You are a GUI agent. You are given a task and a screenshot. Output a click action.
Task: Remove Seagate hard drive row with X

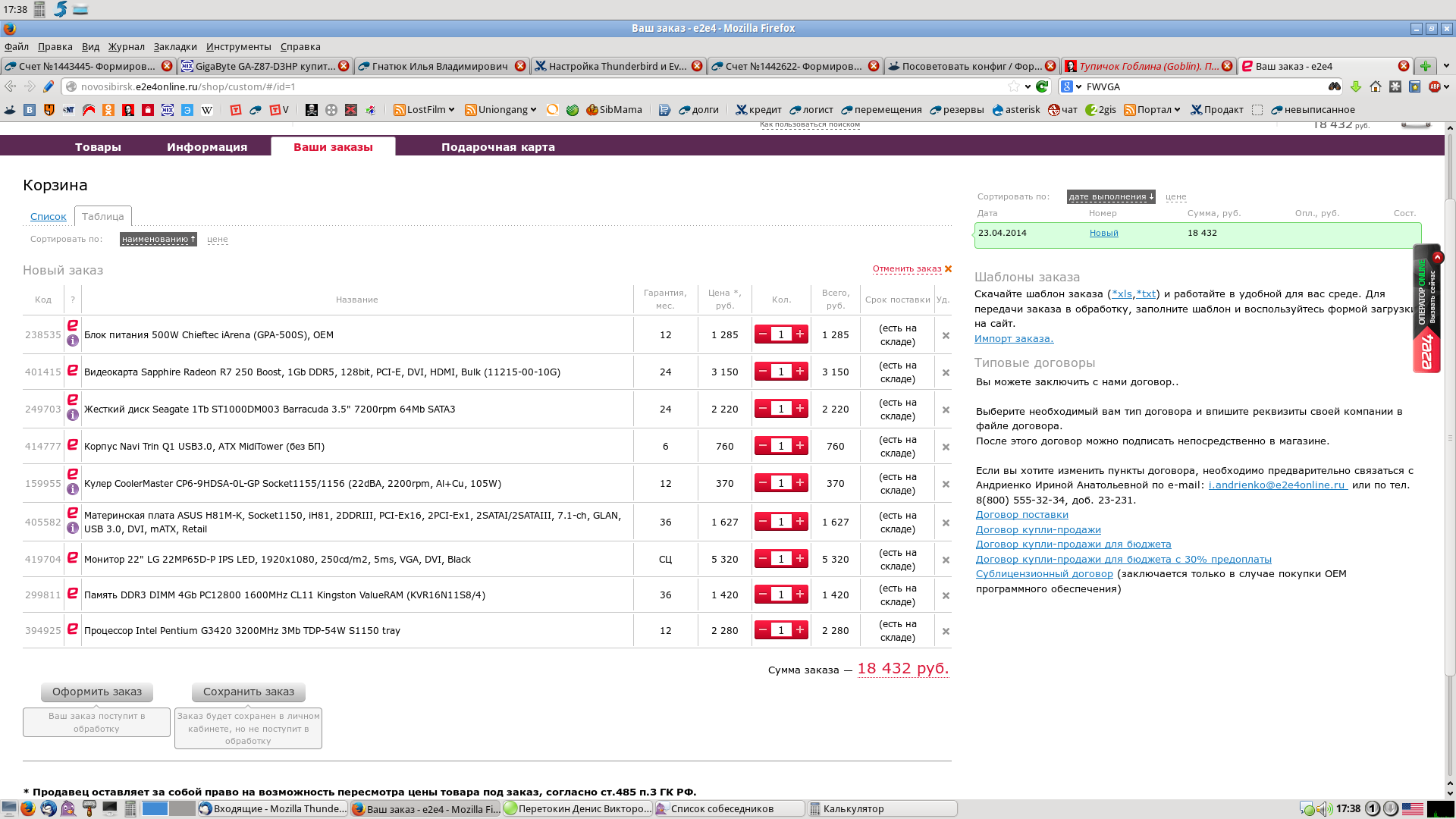click(946, 409)
